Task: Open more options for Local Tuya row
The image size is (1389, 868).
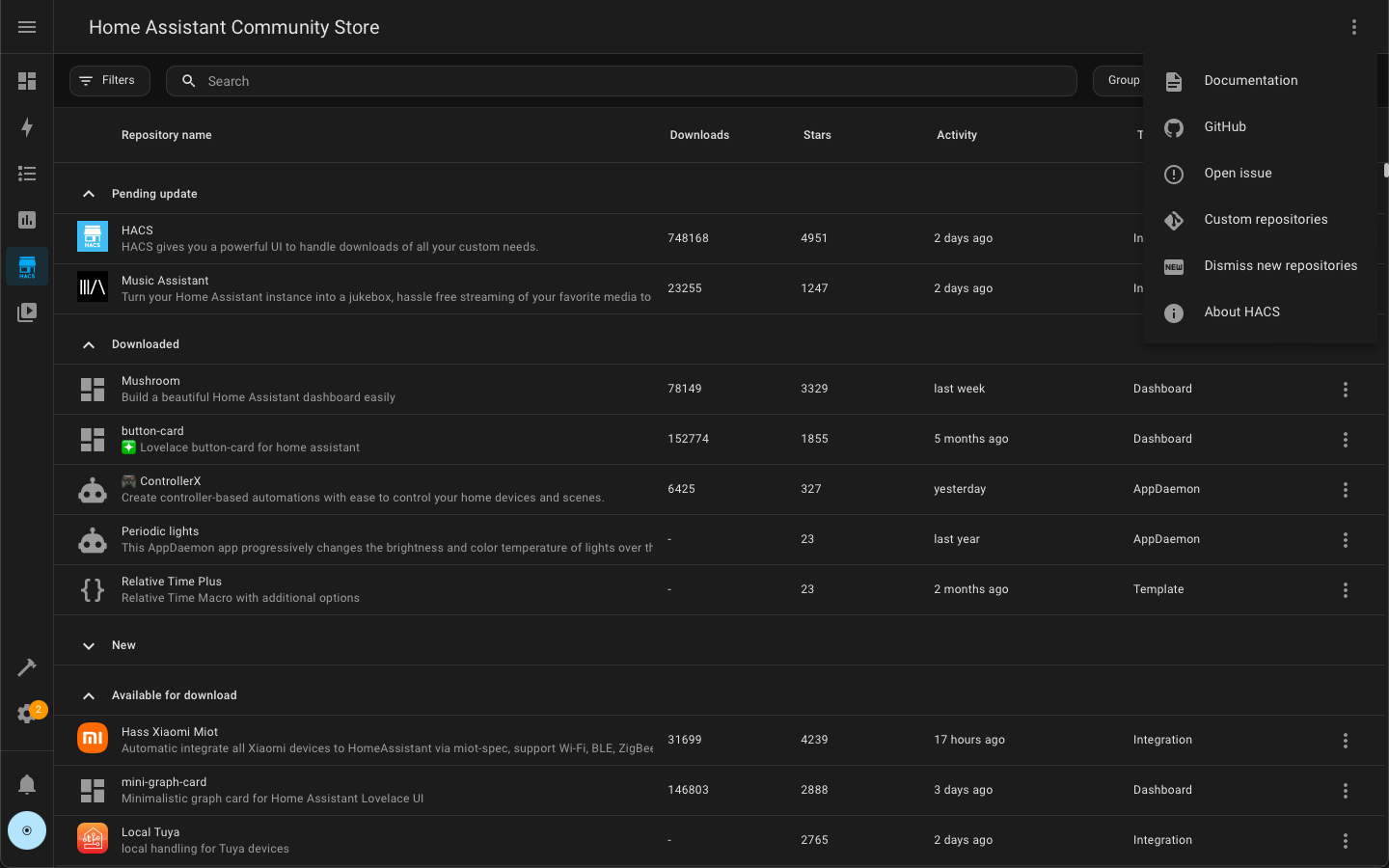Action: [1346, 841]
